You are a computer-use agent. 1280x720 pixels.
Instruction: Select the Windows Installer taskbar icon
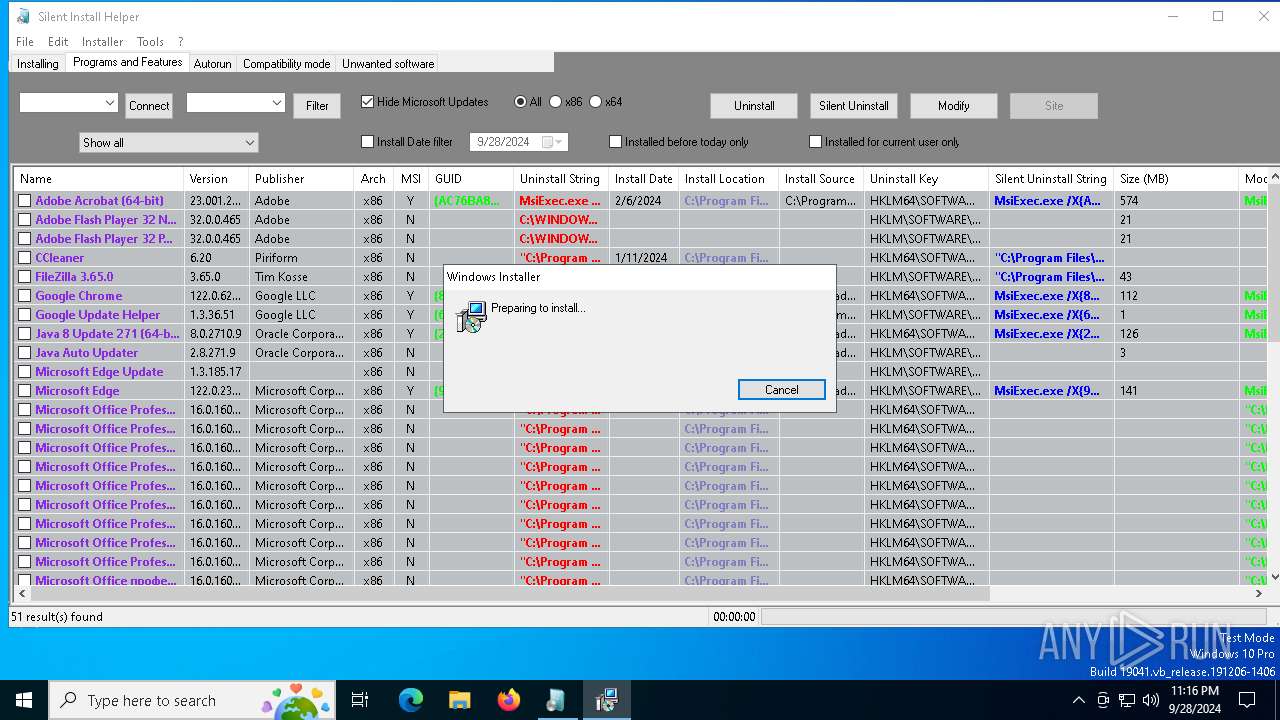pos(606,700)
